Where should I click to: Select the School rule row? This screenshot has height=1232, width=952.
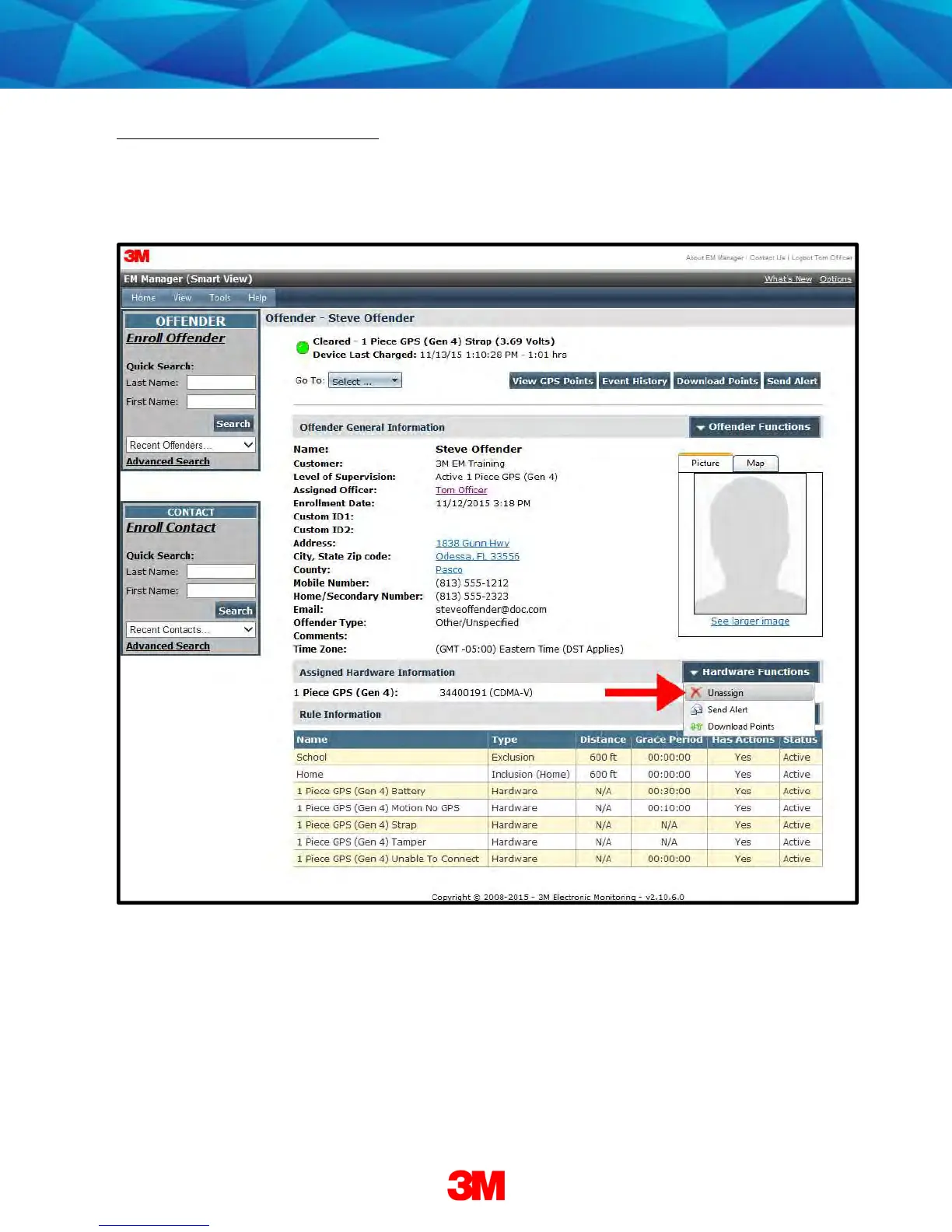pos(558,757)
